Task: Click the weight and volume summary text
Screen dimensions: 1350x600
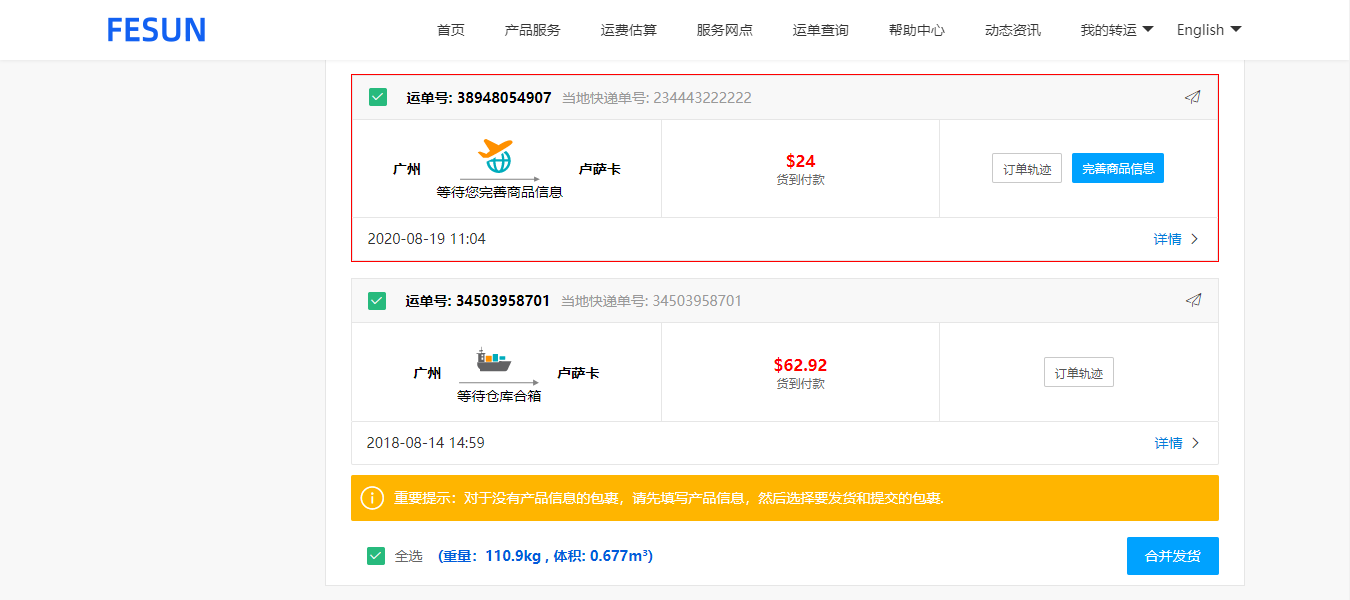Action: click(x=546, y=556)
